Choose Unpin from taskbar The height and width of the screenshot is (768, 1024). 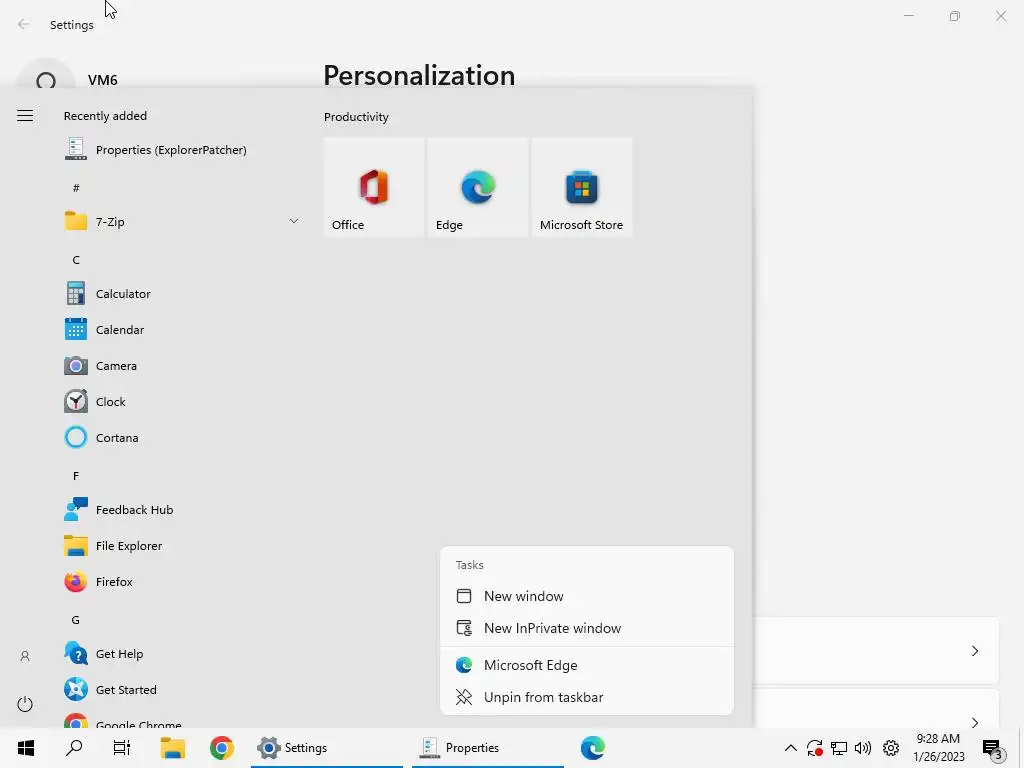[x=586, y=697]
